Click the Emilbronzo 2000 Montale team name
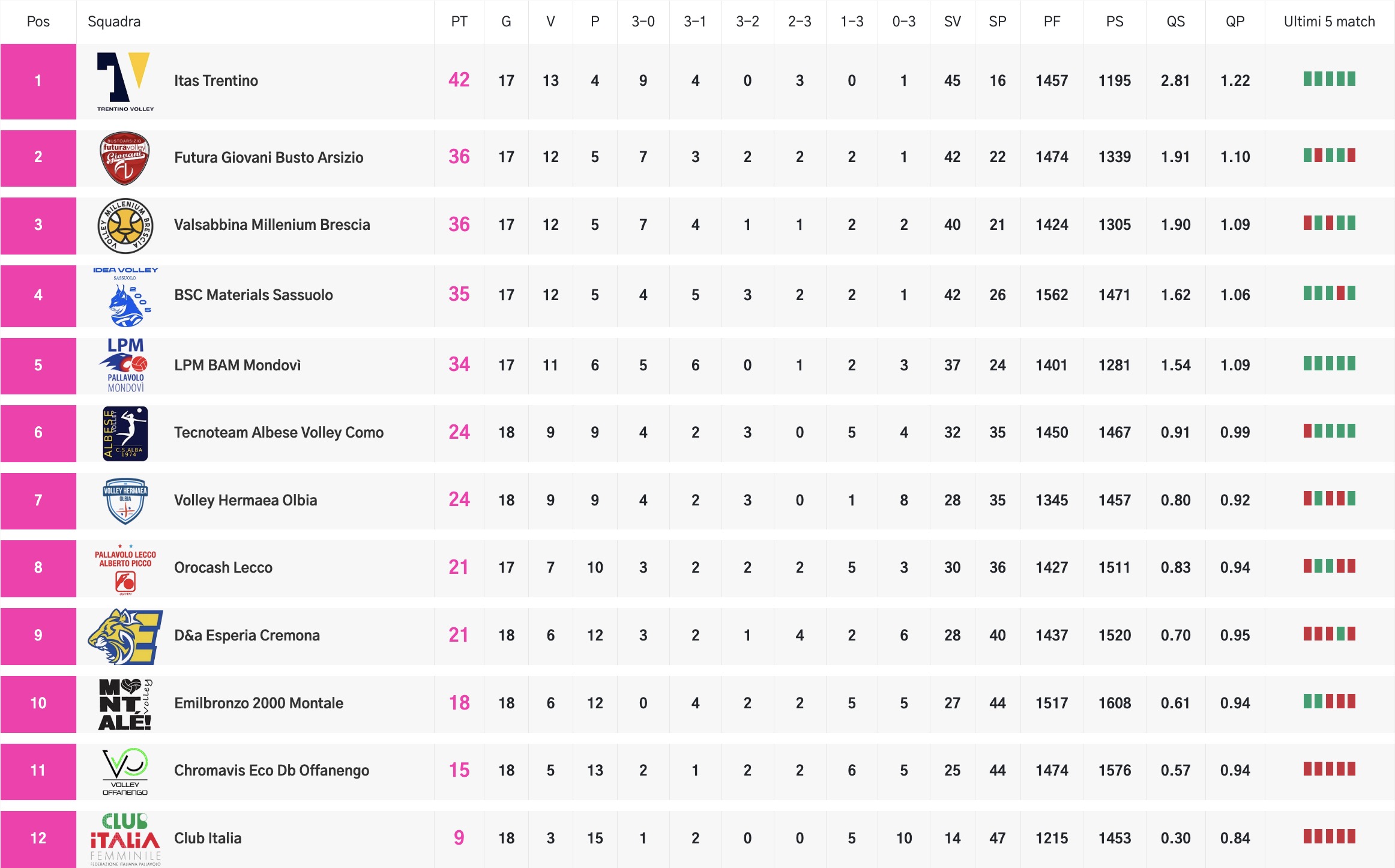Image resolution: width=1395 pixels, height=868 pixels. coord(259,704)
